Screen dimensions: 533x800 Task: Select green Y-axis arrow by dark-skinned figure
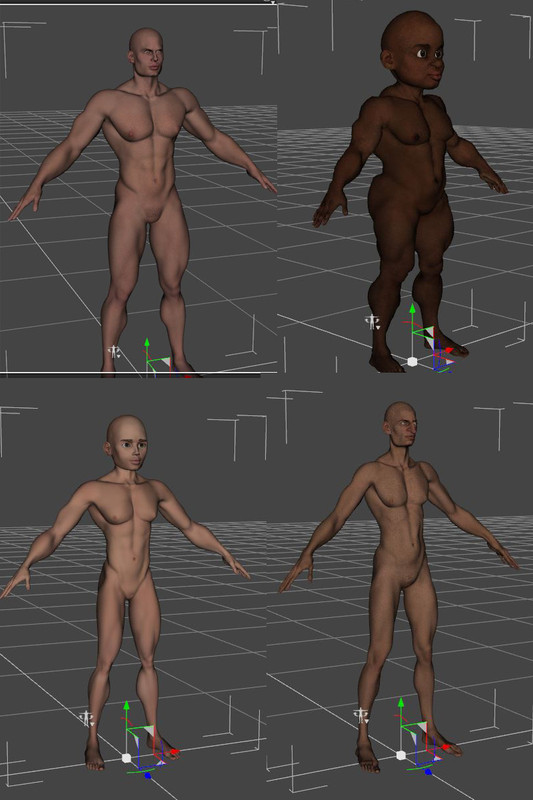[412, 309]
